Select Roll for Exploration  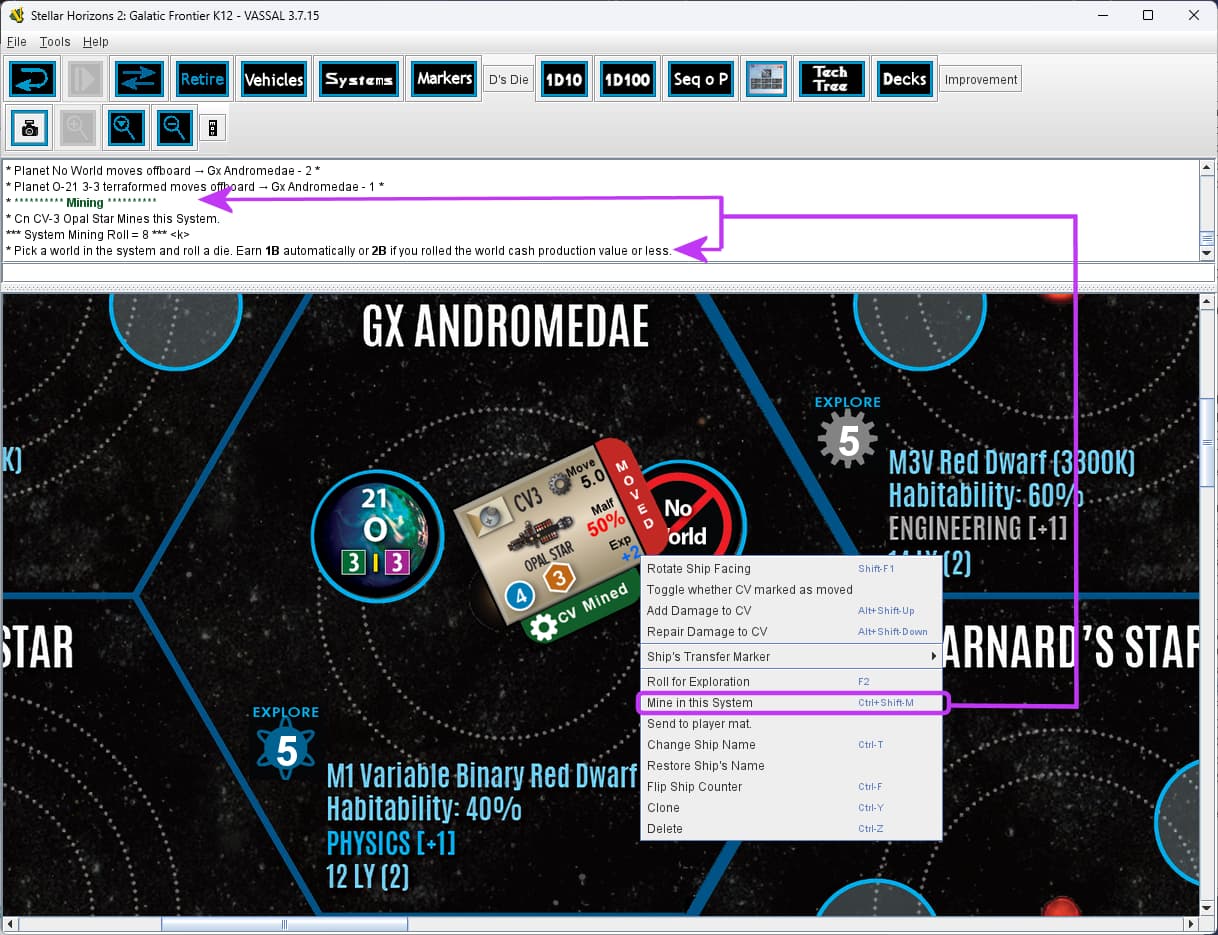[791, 682]
